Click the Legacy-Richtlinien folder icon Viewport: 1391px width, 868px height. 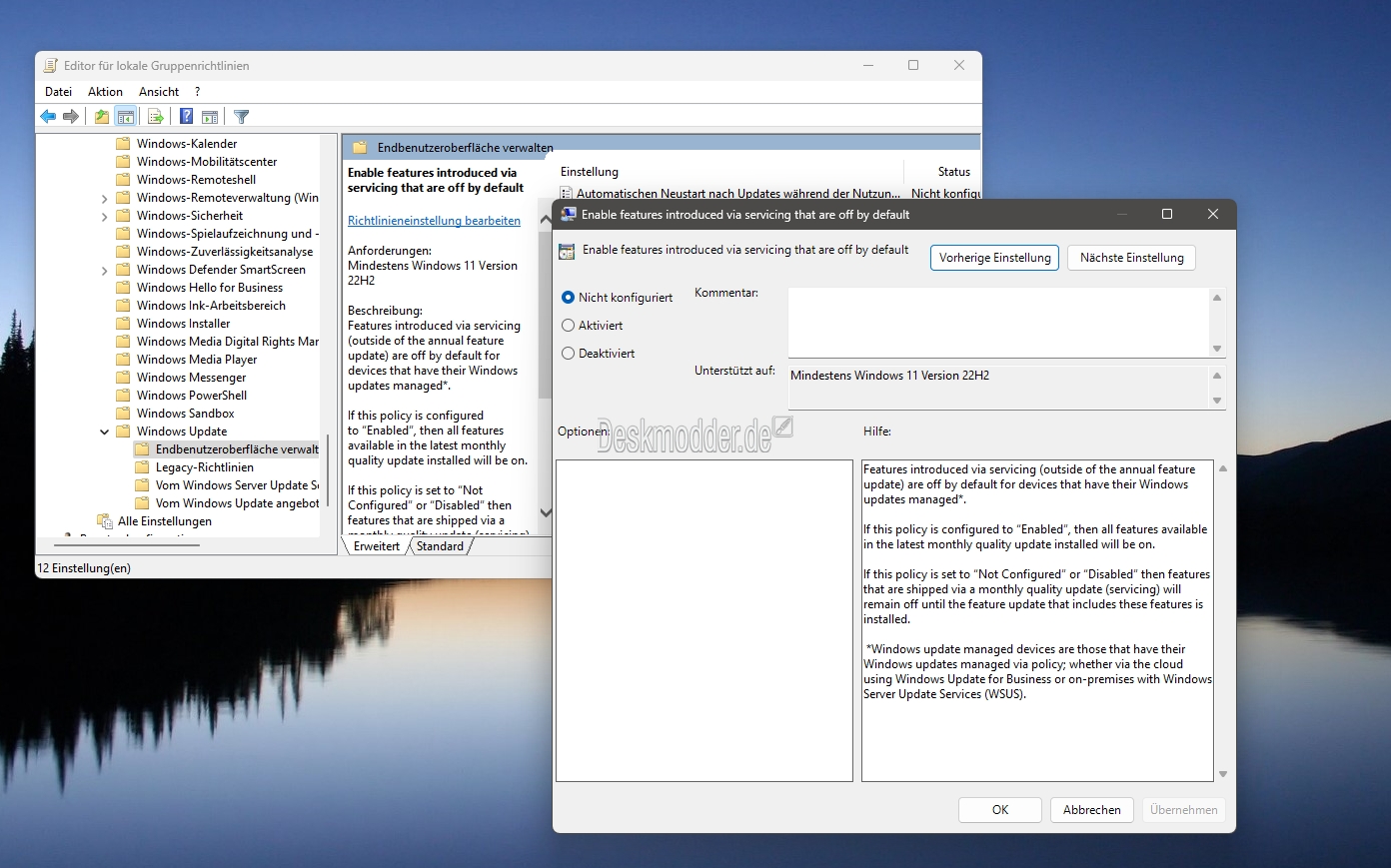(142, 467)
